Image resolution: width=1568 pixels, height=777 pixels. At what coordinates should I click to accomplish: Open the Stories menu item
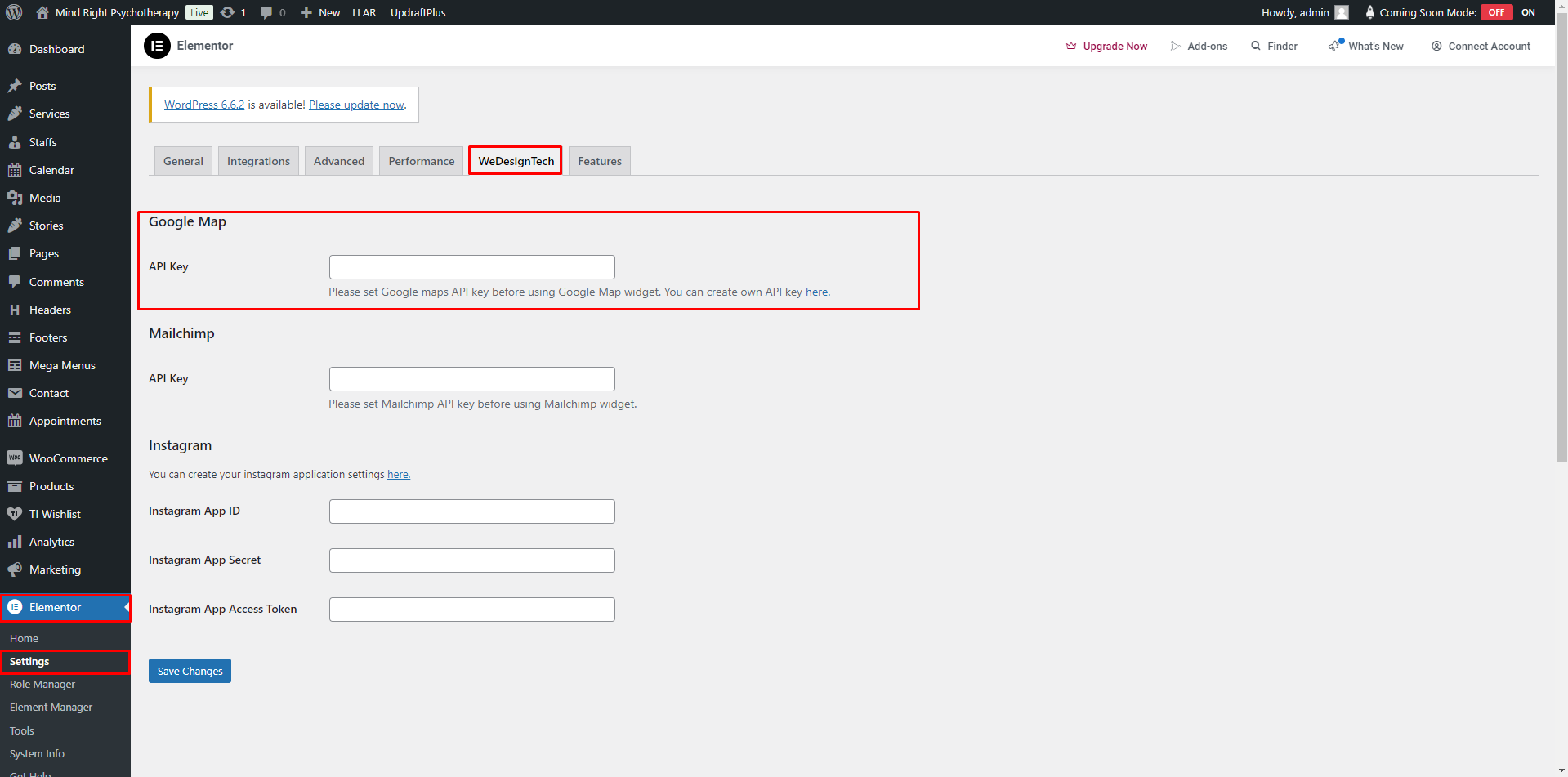65,226
